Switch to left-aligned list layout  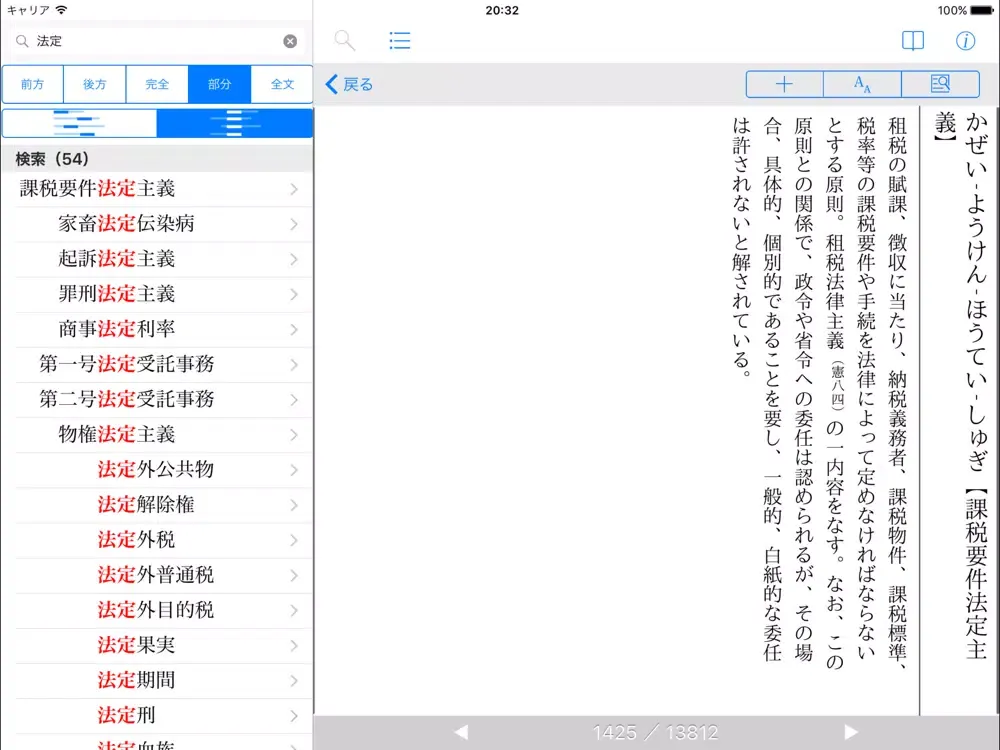point(79,123)
